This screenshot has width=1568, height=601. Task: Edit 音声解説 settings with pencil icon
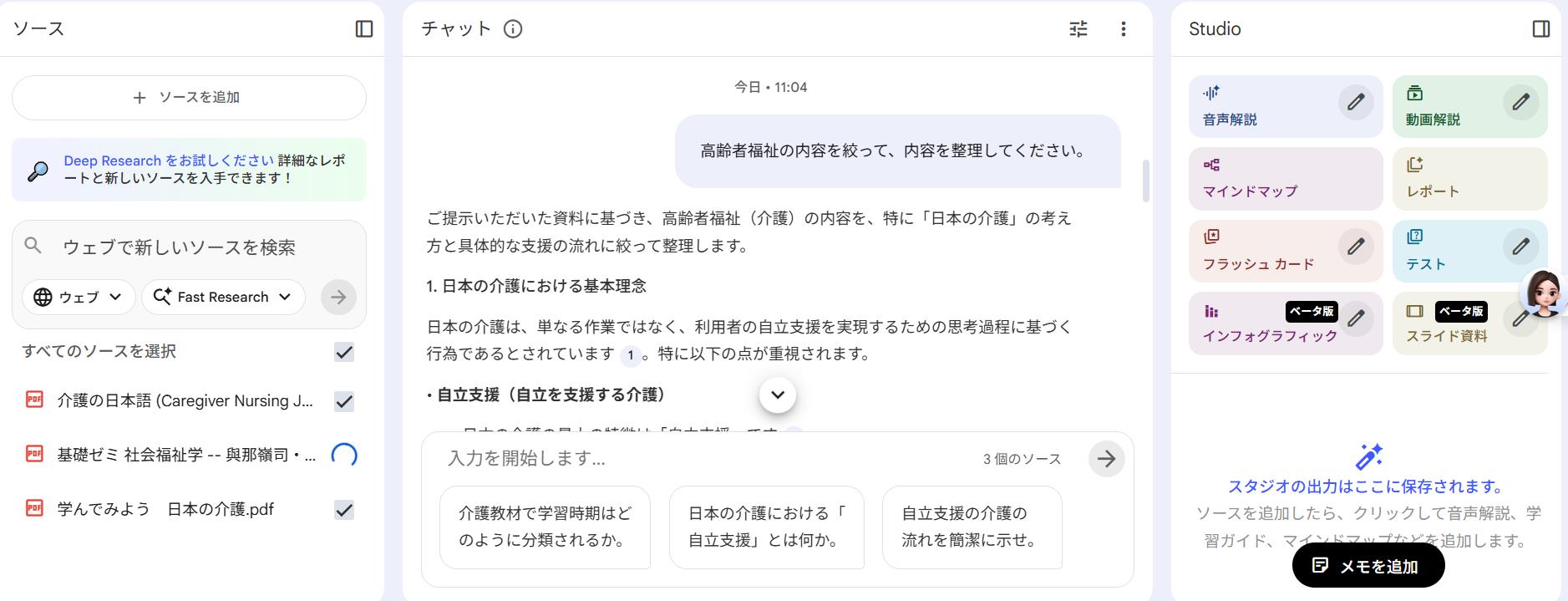(1355, 102)
